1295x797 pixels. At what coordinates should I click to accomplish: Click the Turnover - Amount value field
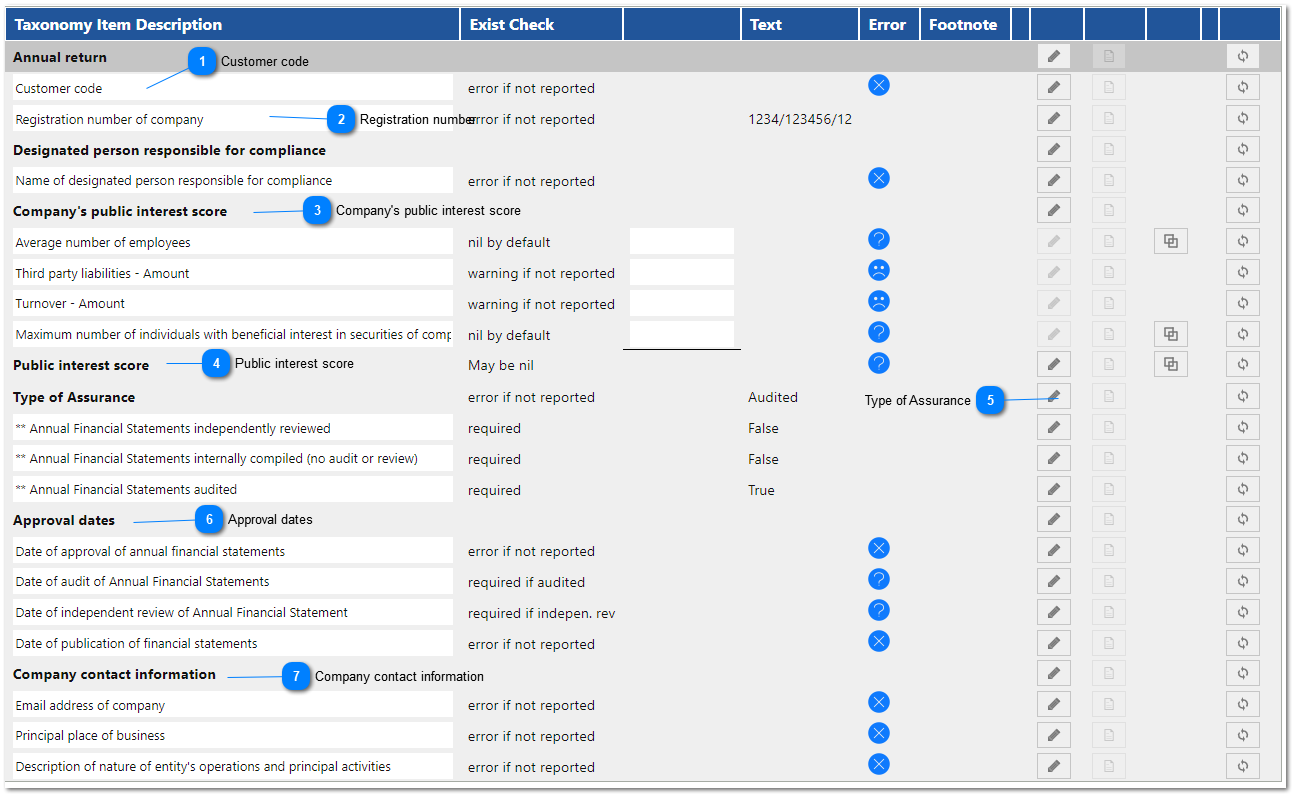tap(682, 303)
